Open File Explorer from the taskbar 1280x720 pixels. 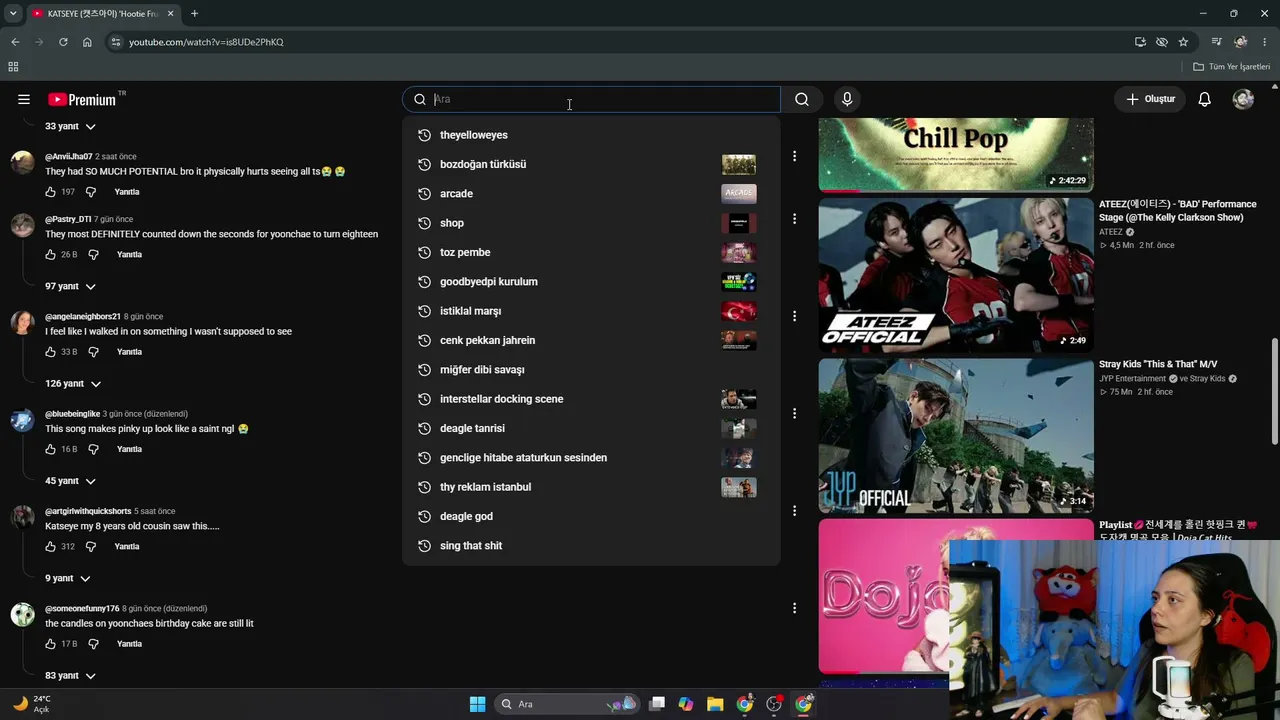click(x=715, y=704)
